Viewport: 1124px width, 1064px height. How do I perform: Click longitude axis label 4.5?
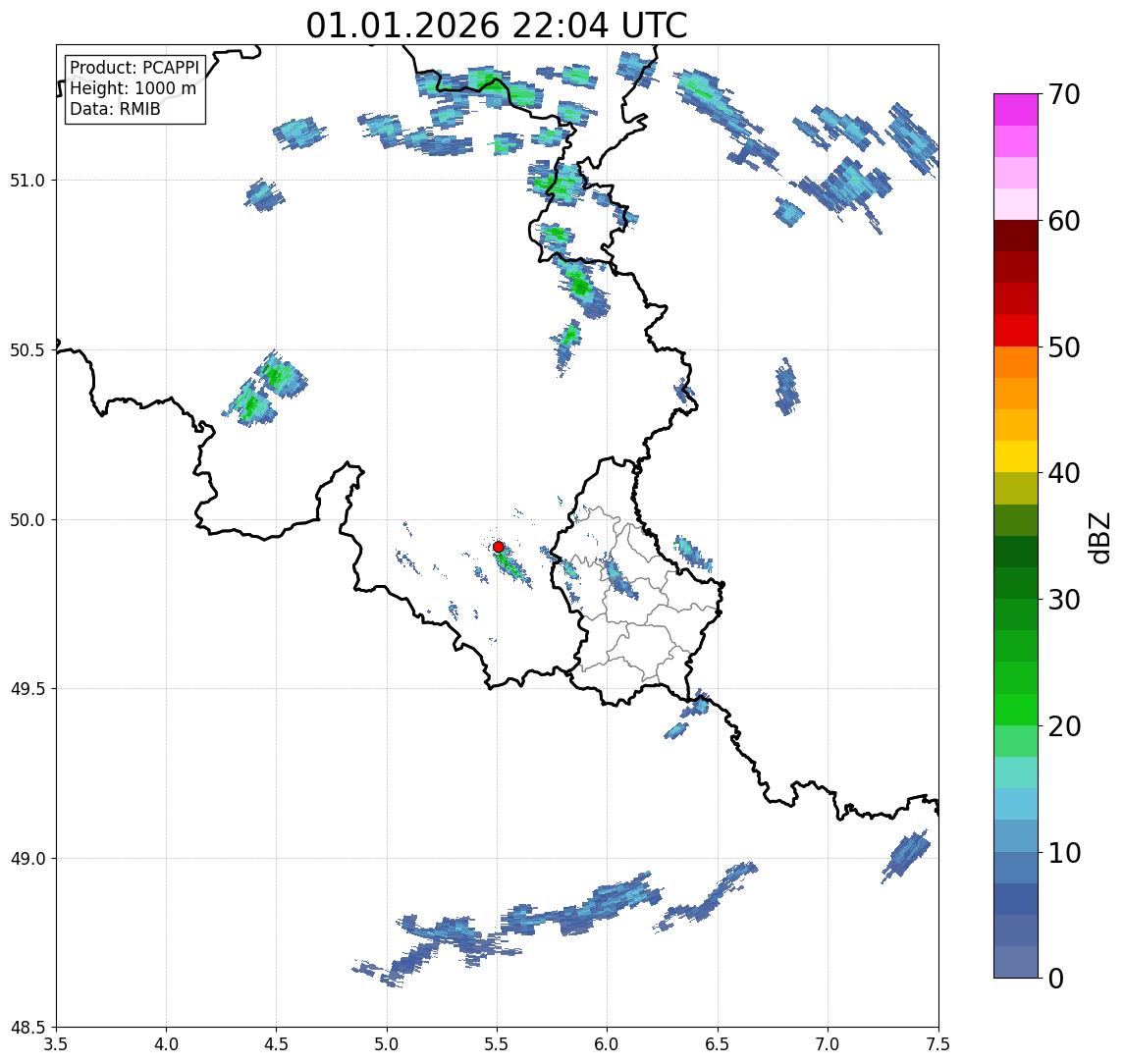[x=277, y=1044]
